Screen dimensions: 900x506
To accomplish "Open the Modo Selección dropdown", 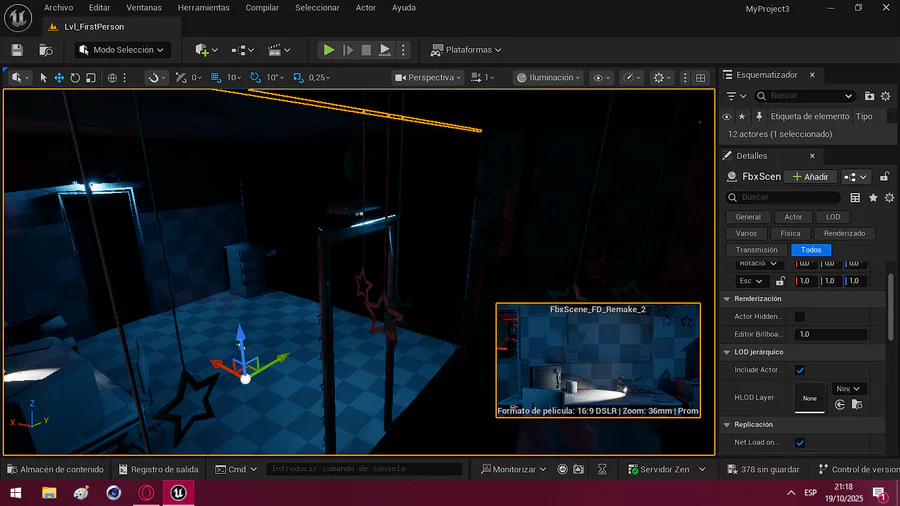I will click(122, 49).
